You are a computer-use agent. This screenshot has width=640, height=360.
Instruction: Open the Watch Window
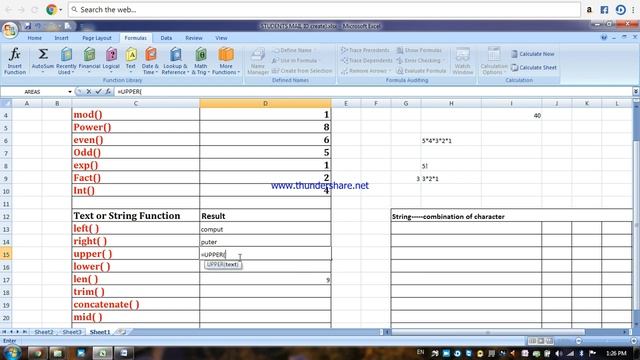point(462,60)
